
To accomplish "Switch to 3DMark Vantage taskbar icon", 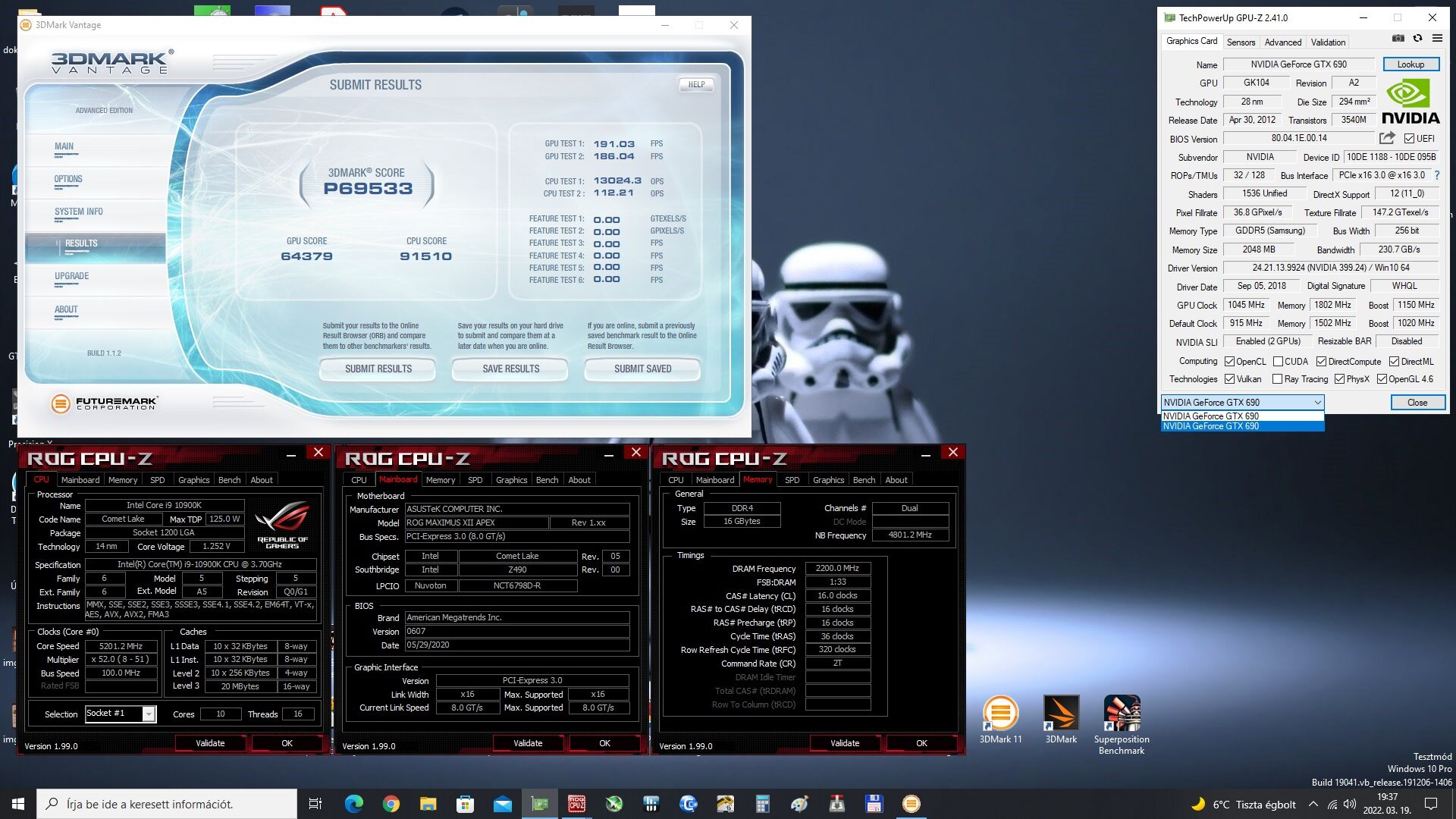I will click(911, 804).
